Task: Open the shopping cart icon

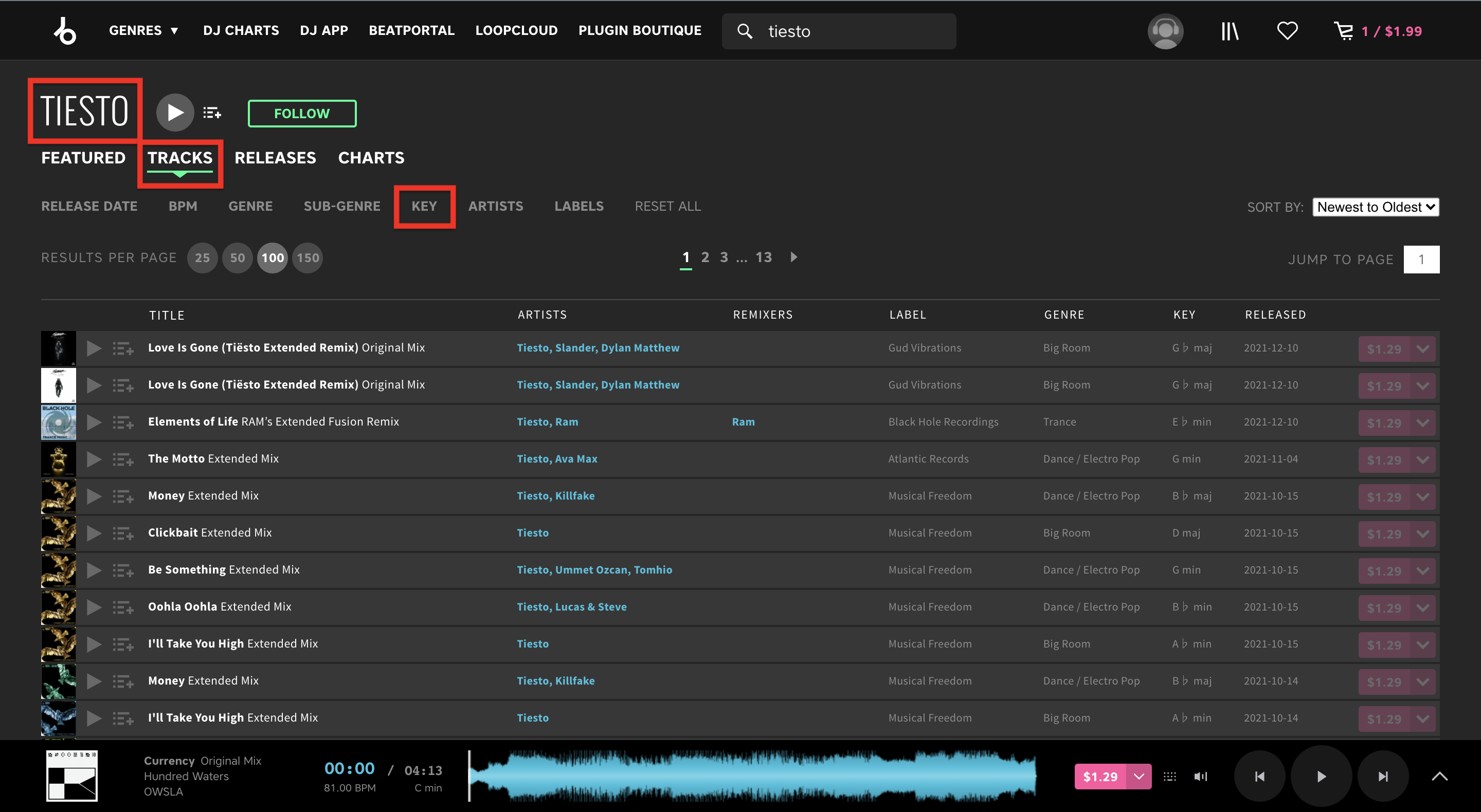Action: [1344, 30]
